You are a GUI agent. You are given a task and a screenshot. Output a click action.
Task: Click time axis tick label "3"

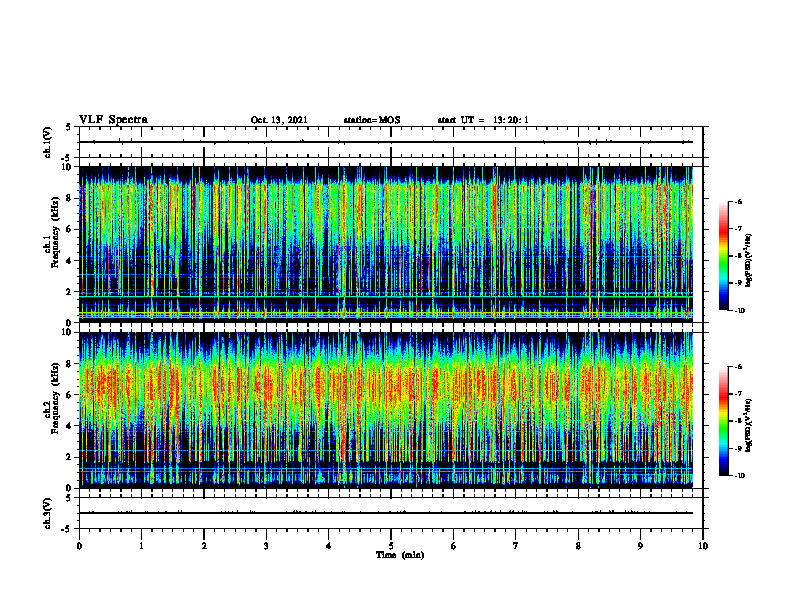[266, 546]
